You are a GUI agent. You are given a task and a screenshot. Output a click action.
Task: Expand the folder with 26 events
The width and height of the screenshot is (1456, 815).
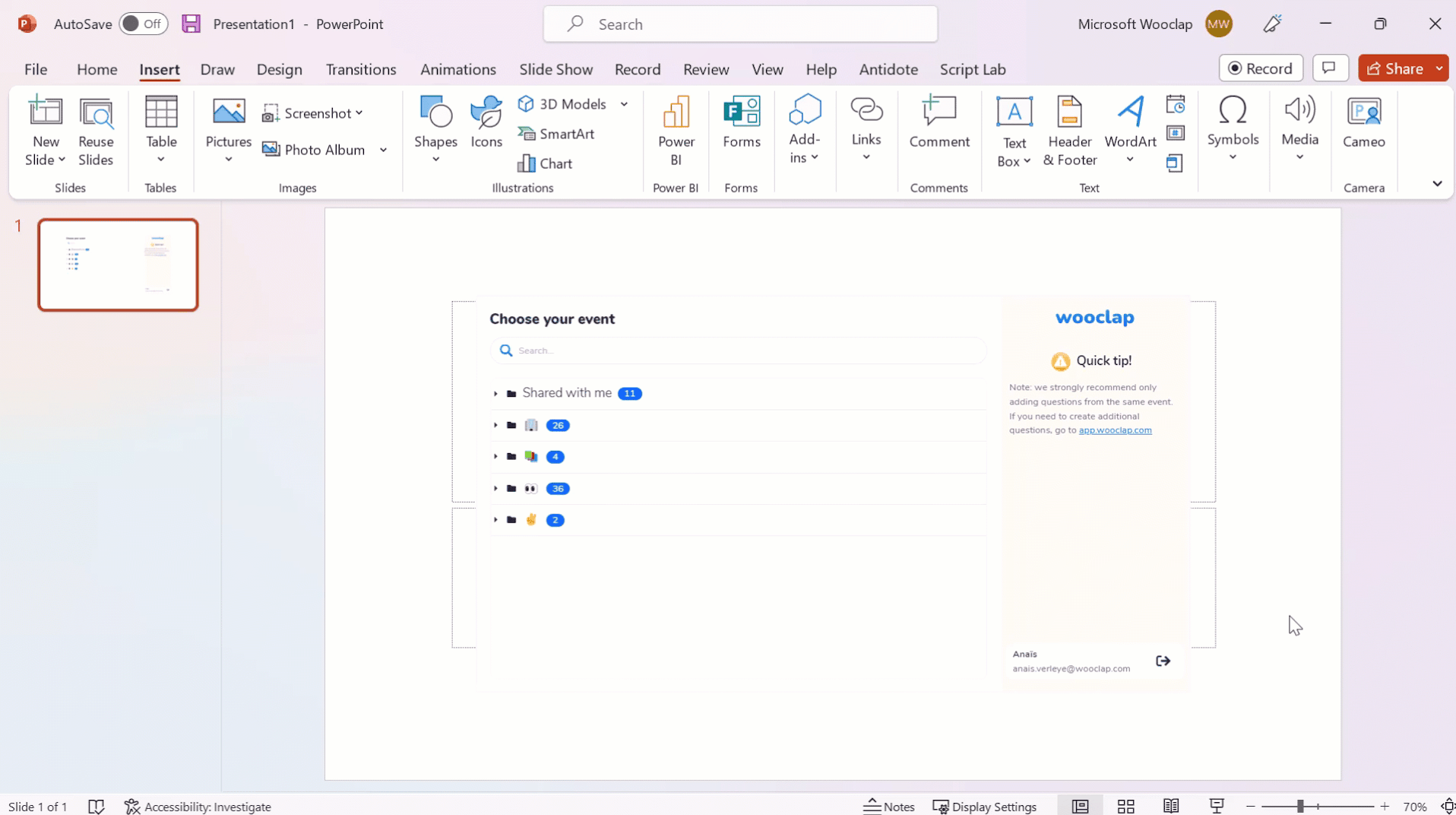click(495, 426)
